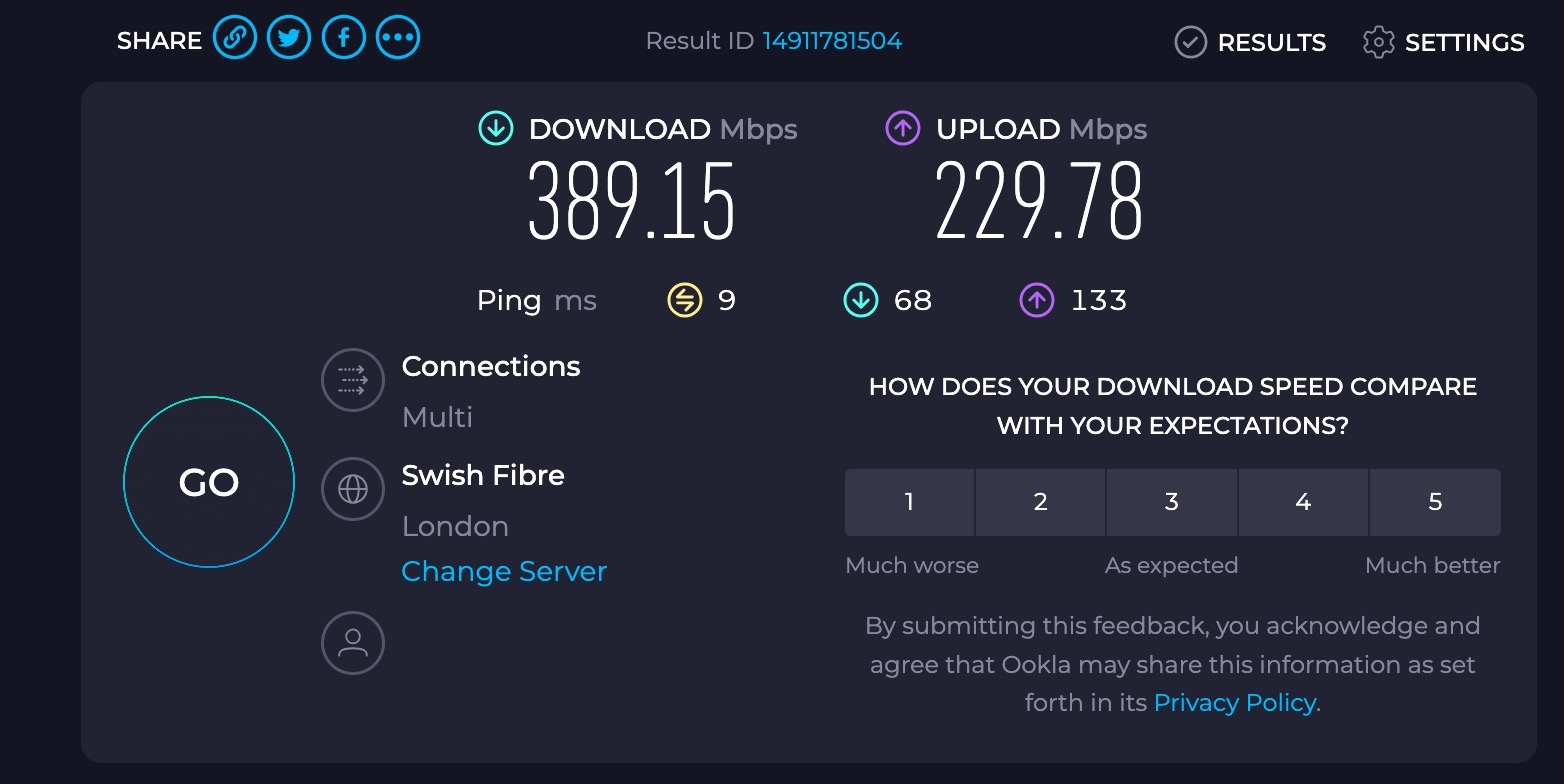This screenshot has width=1564, height=784.
Task: Click the yellow idle ping icon
Action: pyautogui.click(x=685, y=300)
